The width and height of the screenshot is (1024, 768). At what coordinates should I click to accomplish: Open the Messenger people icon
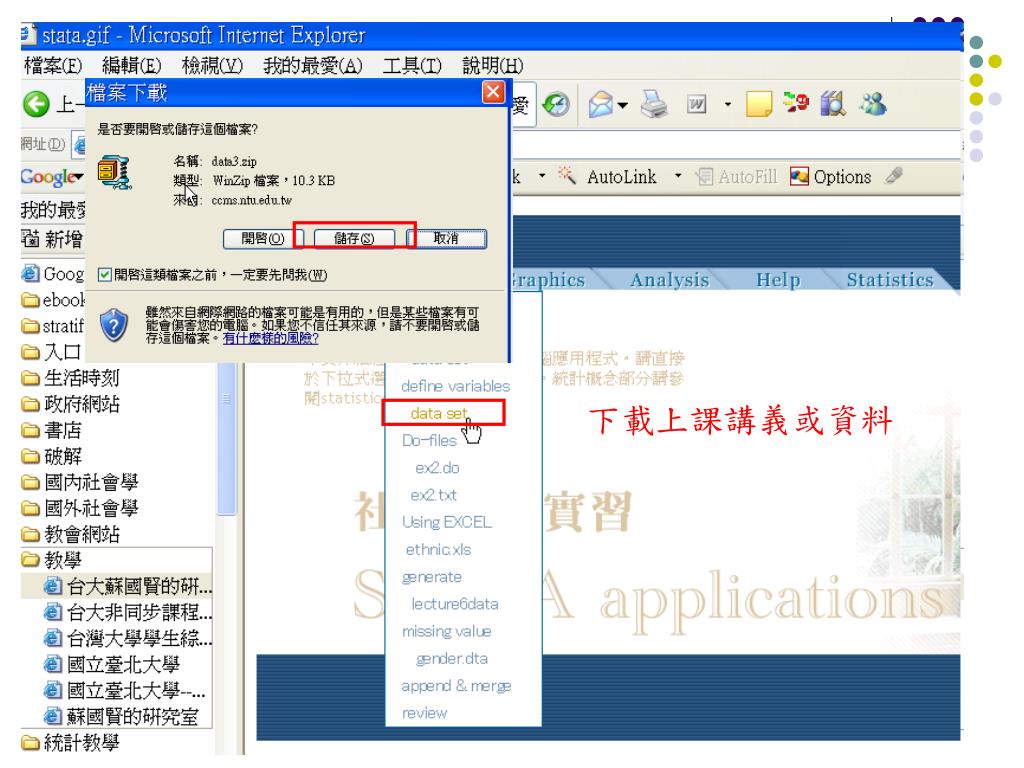pos(873,104)
